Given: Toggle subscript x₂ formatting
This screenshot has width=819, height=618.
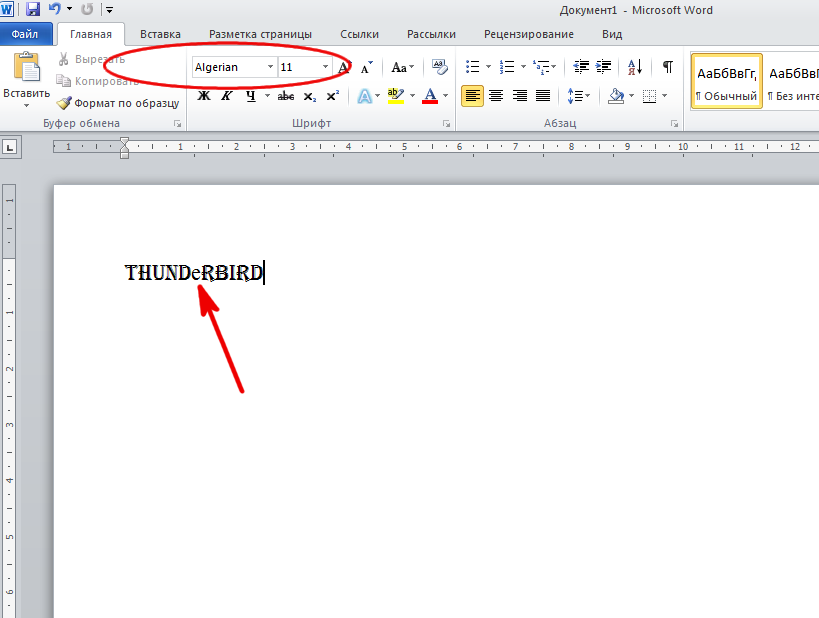Looking at the screenshot, I should pos(310,96).
